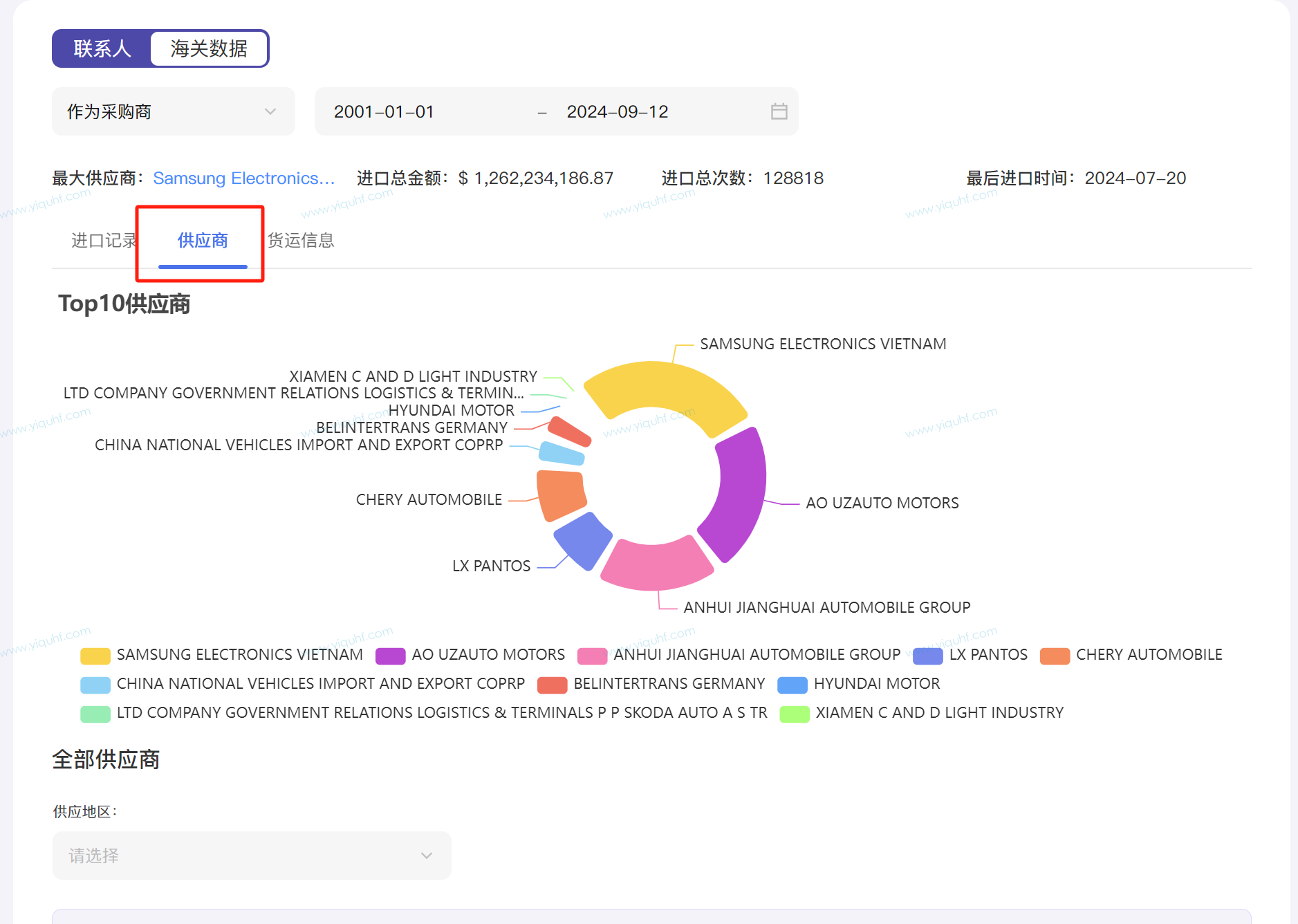Screen dimensions: 1298x924
Task: Toggle the LTD COMPANY GOVERNMENT RELATIONS legend swatch
Action: tap(95, 714)
